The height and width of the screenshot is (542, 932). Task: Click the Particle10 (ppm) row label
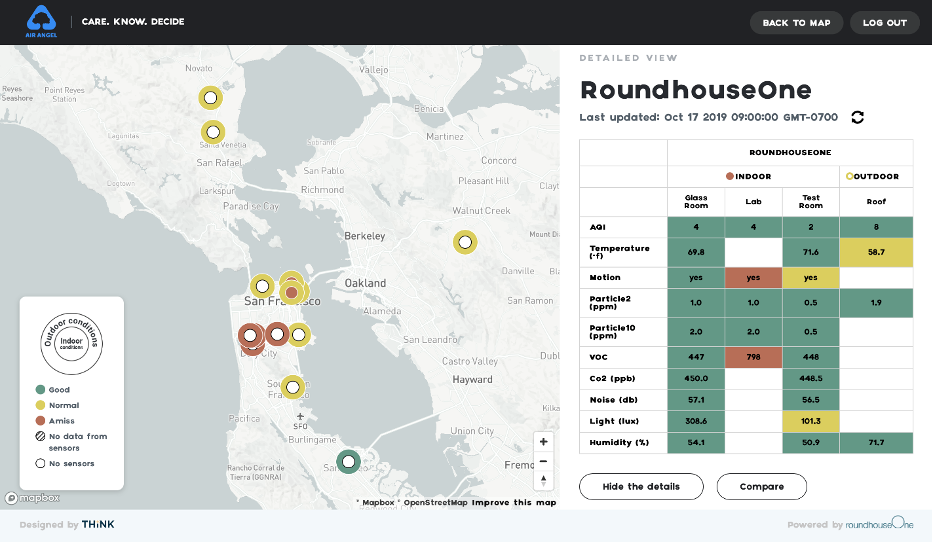pos(612,332)
